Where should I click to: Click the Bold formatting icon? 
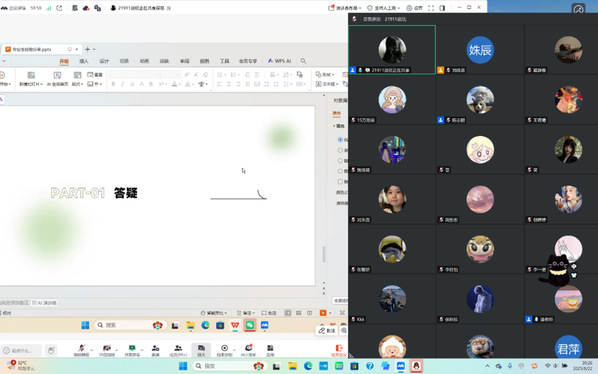point(113,84)
